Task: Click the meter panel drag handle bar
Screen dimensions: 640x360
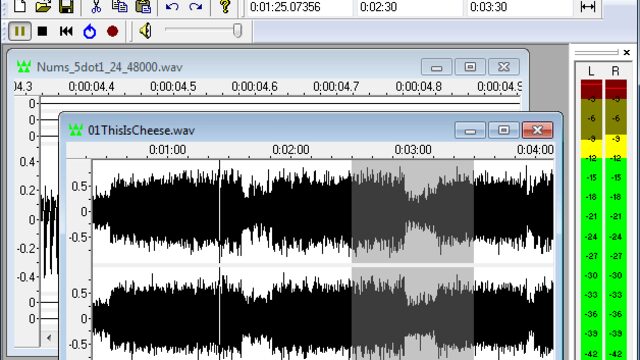Action: [x=597, y=52]
